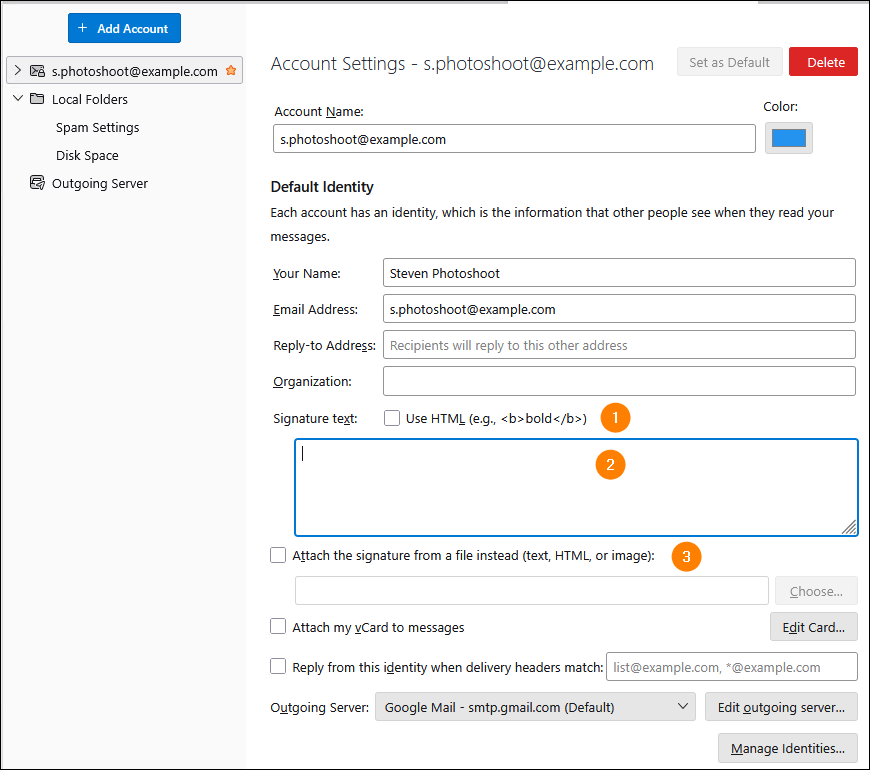Click the Manage Identities... button

(788, 748)
